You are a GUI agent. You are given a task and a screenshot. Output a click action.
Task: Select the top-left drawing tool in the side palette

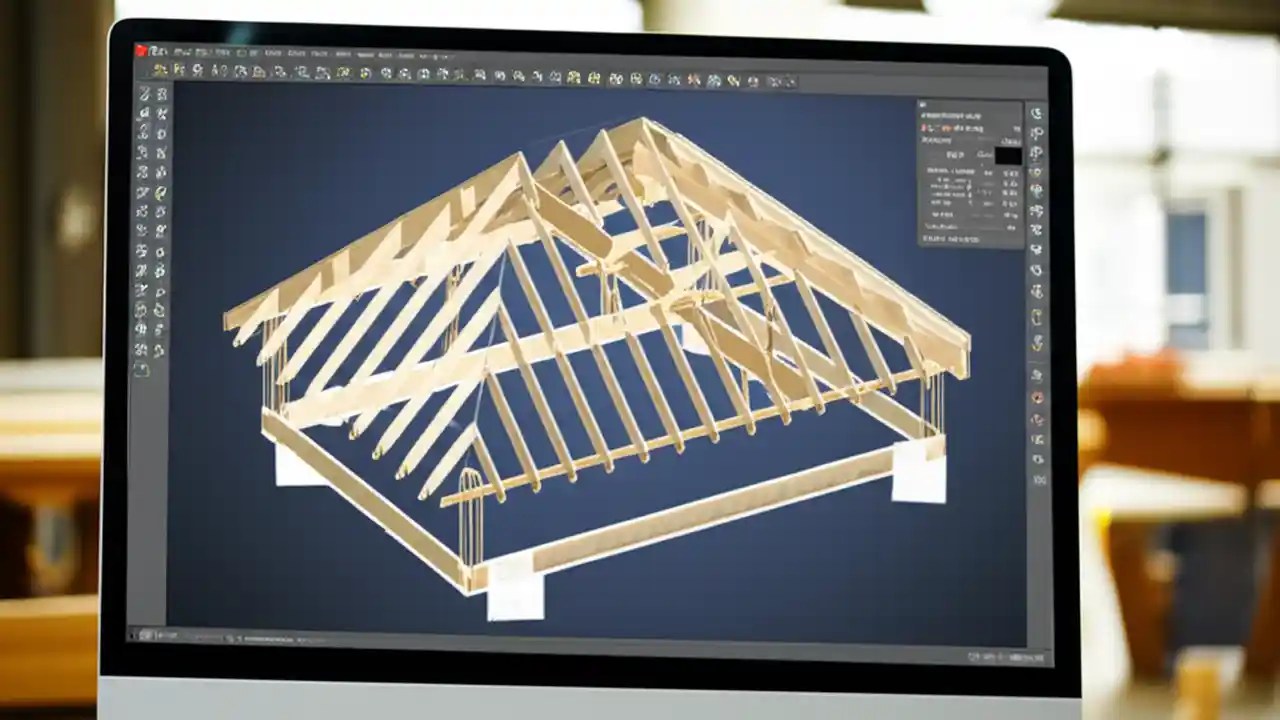(x=146, y=92)
